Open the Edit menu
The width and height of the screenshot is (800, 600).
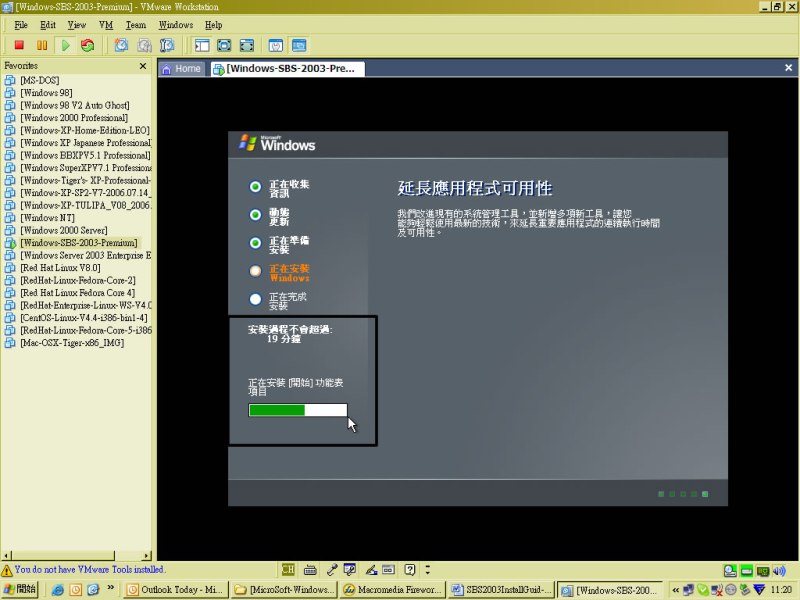48,25
